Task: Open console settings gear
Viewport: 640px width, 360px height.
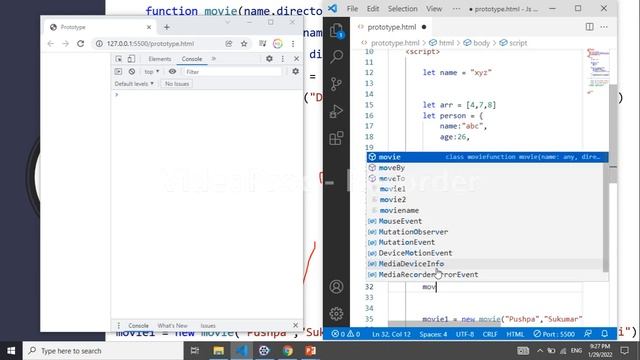Action: coord(296,72)
